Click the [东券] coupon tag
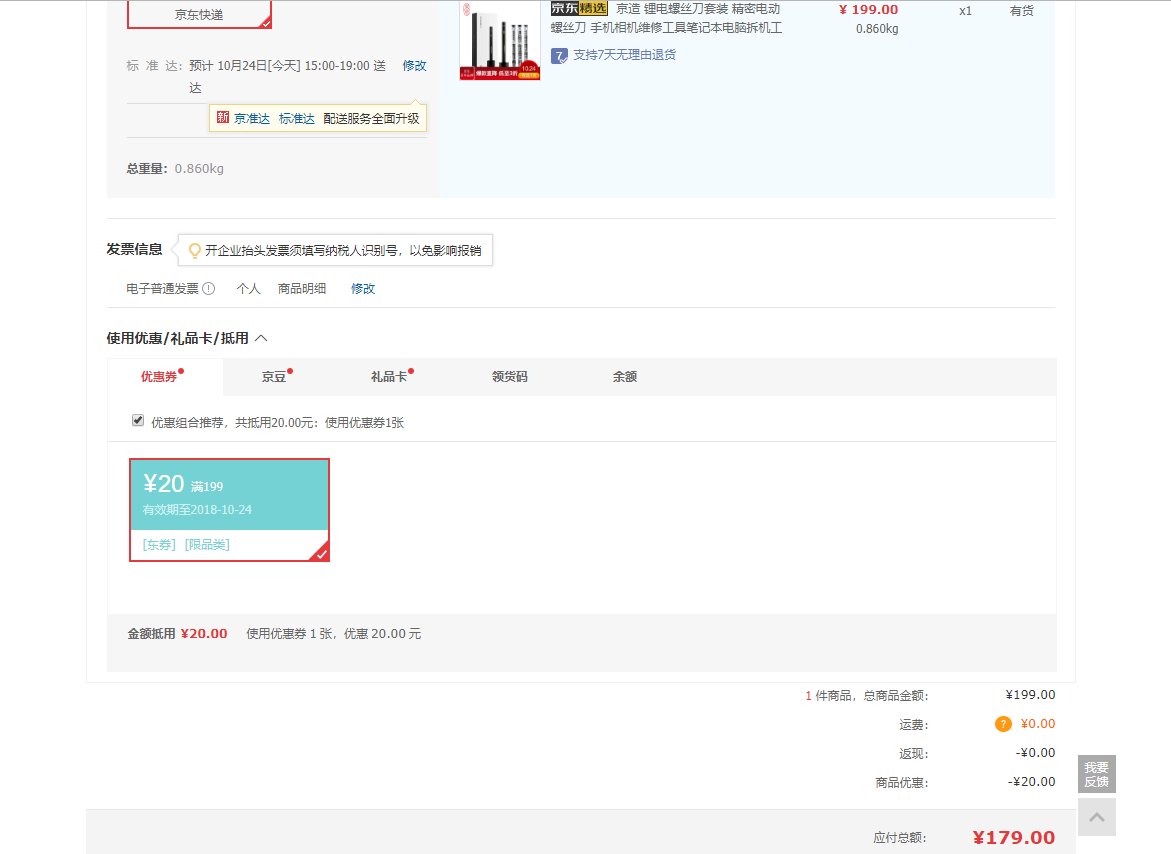Image resolution: width=1171 pixels, height=854 pixels. pos(159,545)
